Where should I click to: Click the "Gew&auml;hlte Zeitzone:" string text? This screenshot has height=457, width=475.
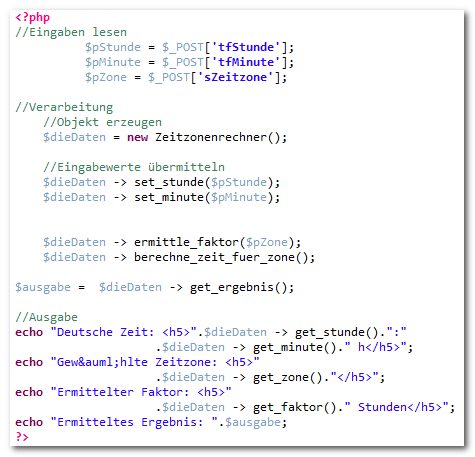[x=137, y=362]
